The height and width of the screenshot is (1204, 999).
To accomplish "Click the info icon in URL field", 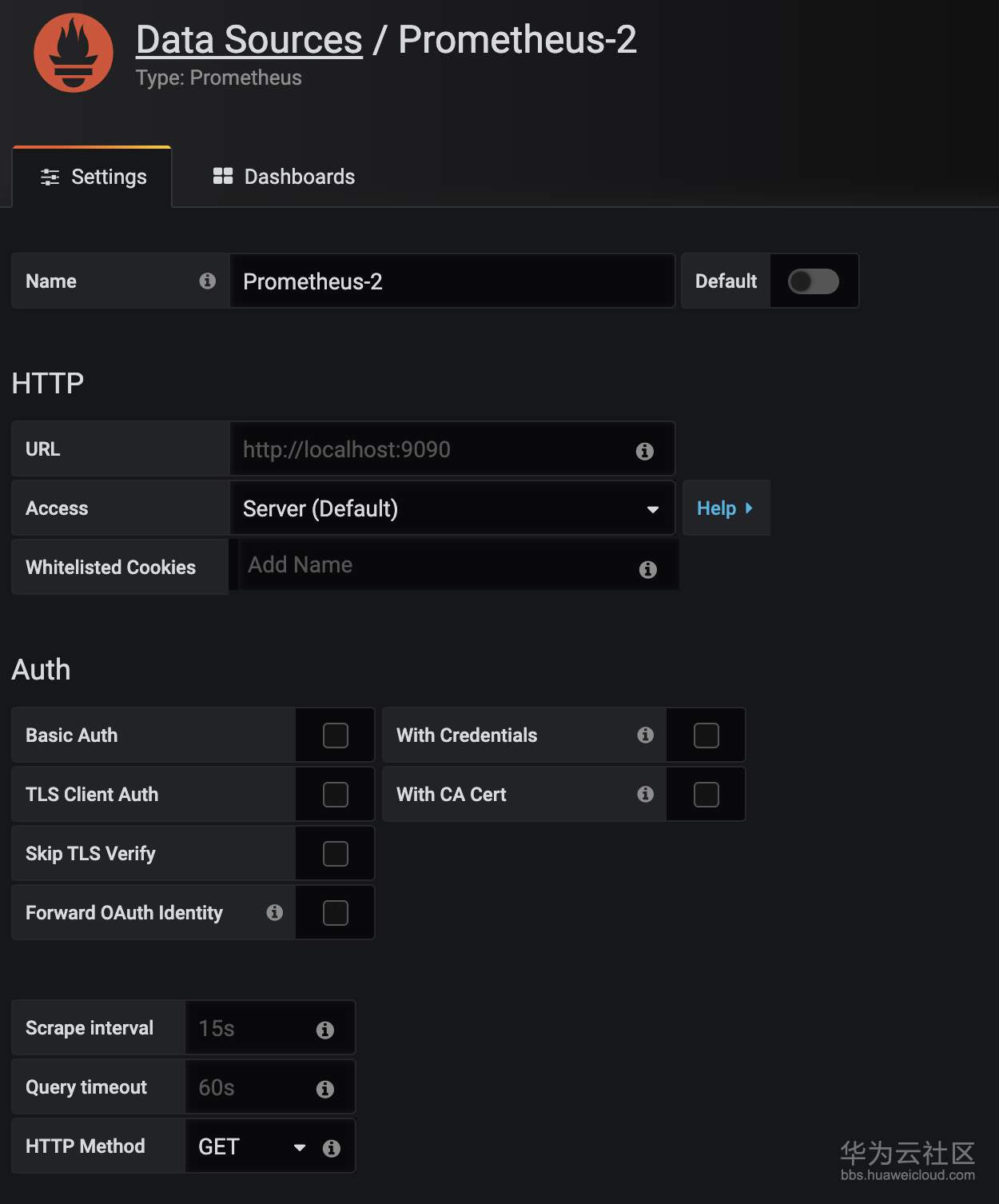I will (644, 451).
